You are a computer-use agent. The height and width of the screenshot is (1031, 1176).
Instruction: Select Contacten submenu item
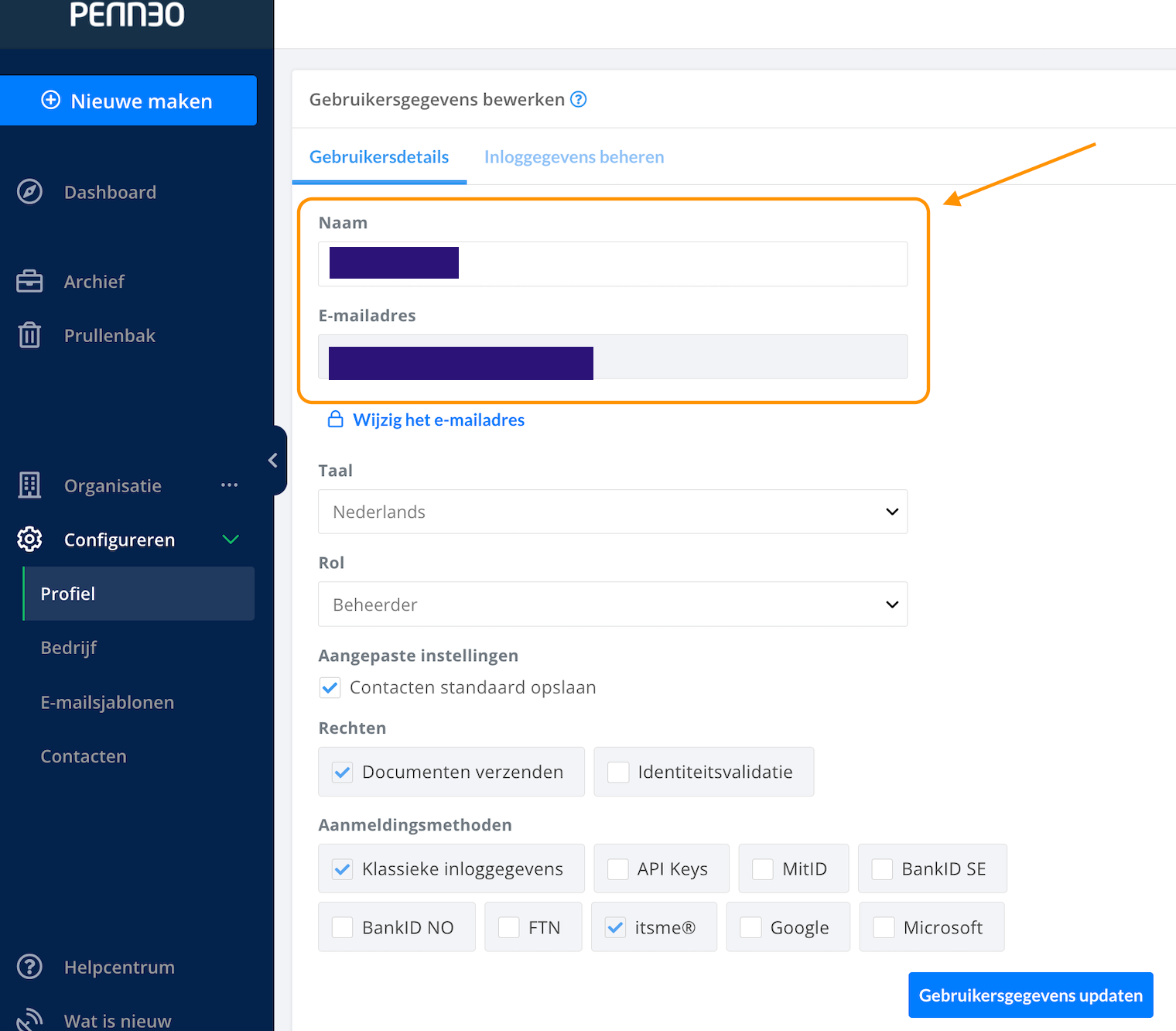pyautogui.click(x=84, y=756)
